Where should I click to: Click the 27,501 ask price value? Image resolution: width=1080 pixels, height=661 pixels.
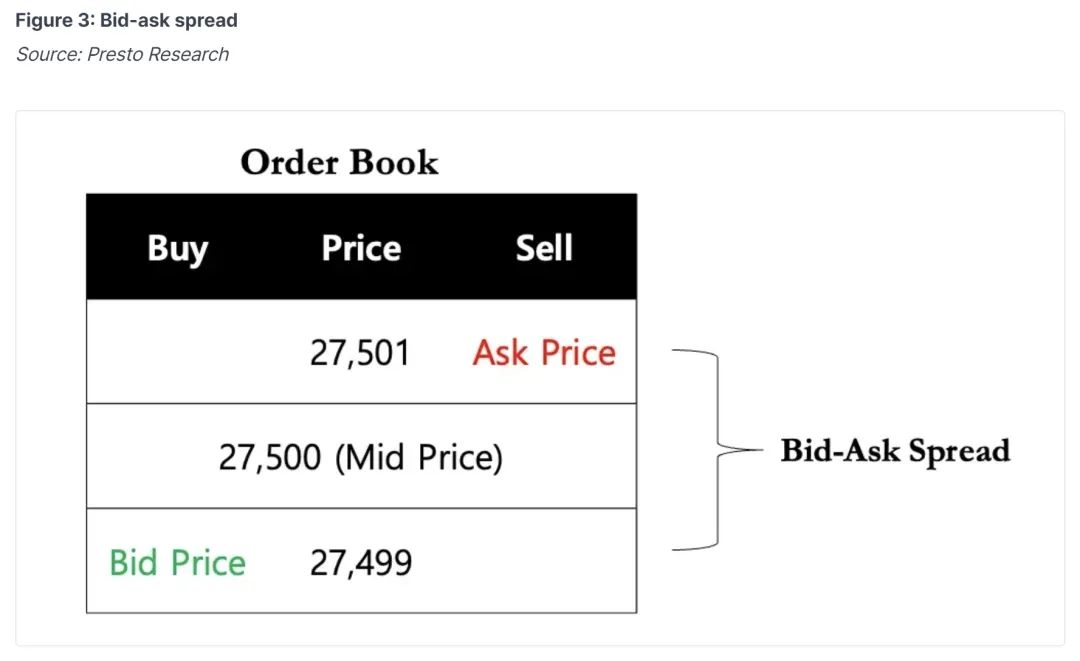360,353
